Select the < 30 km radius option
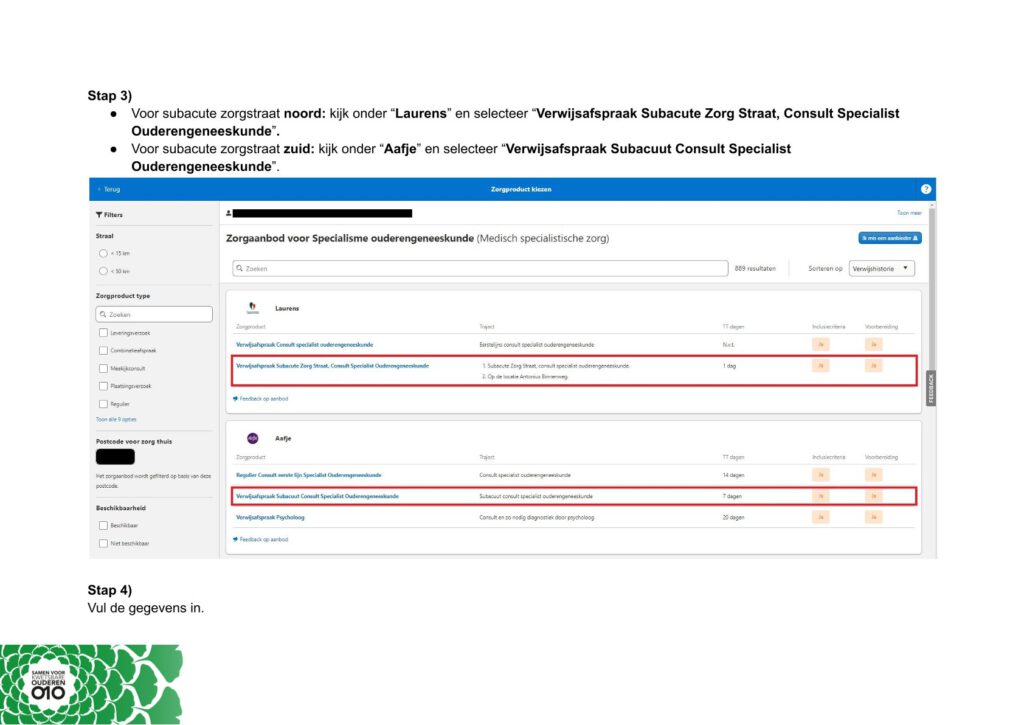1024x725 pixels. click(103, 271)
